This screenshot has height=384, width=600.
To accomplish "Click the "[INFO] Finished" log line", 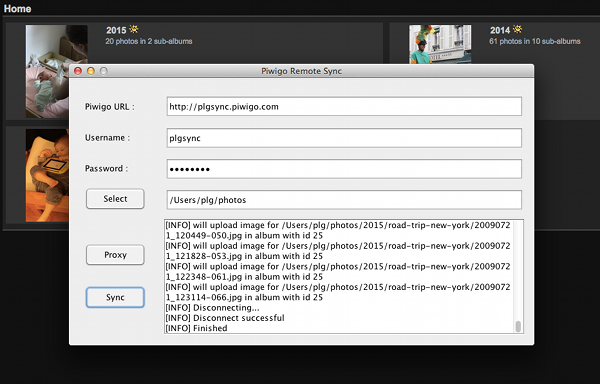I will point(197,328).
